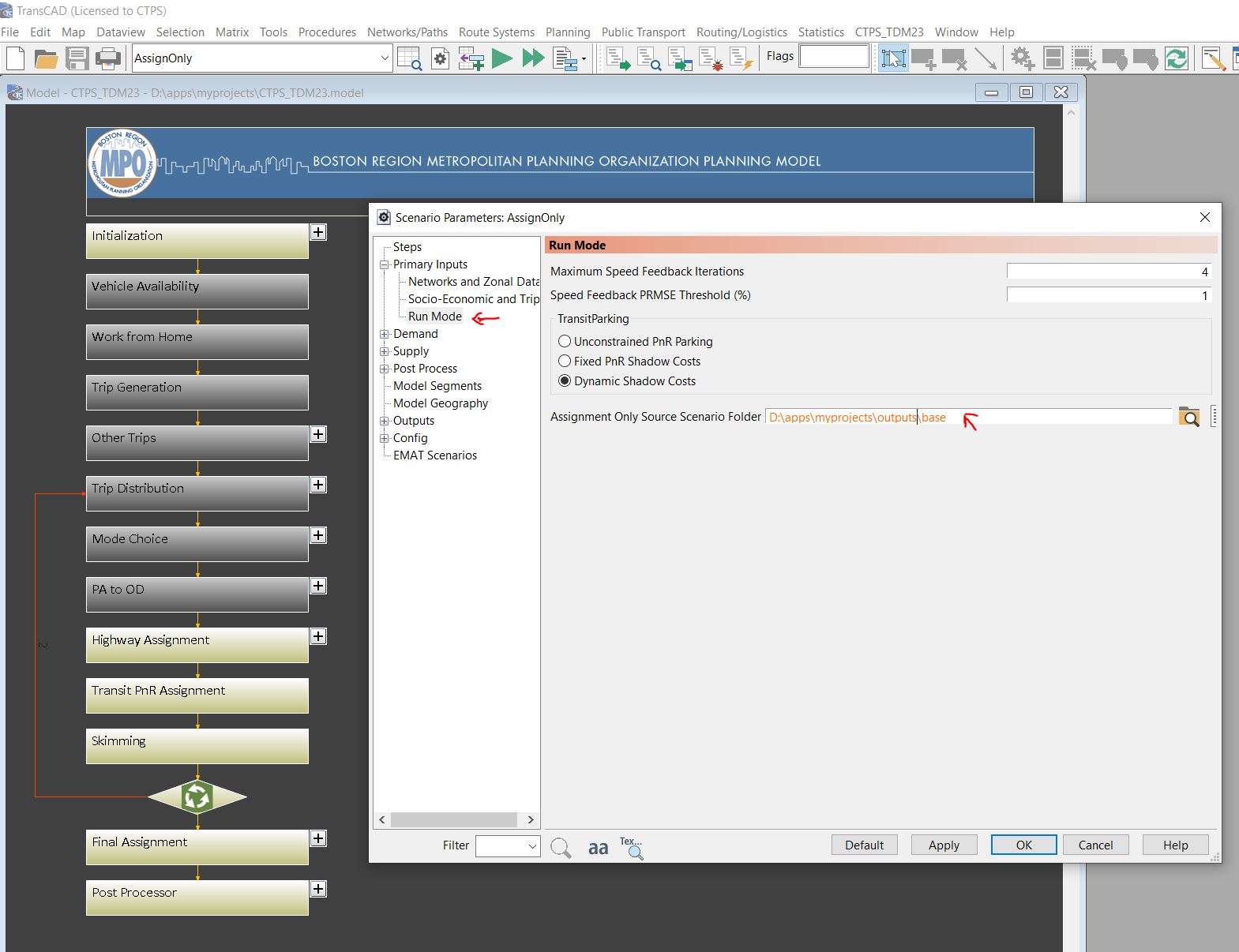Click the green refresh arrows toolbar icon

(1177, 58)
